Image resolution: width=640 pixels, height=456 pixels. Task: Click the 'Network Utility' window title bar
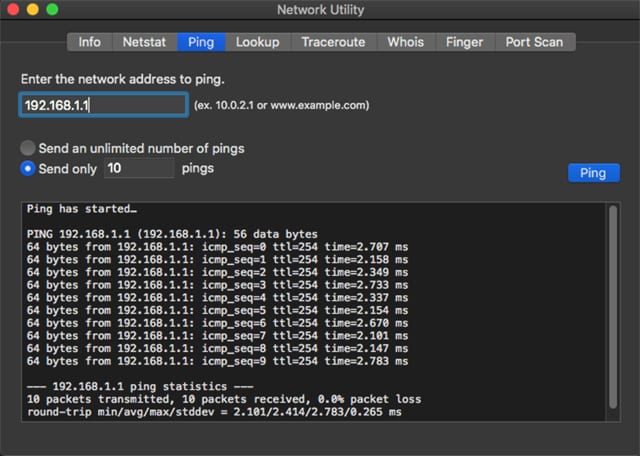click(320, 10)
